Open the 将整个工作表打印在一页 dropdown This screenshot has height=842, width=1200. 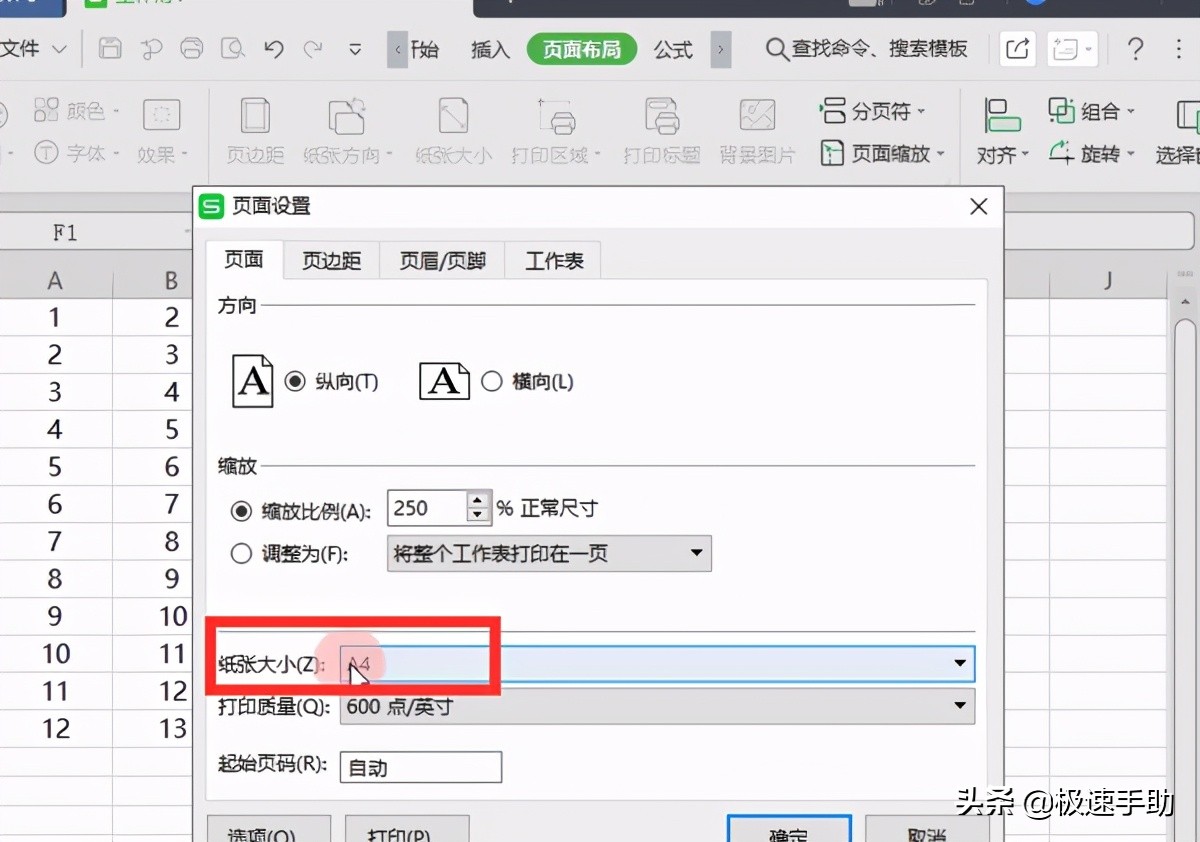point(549,553)
